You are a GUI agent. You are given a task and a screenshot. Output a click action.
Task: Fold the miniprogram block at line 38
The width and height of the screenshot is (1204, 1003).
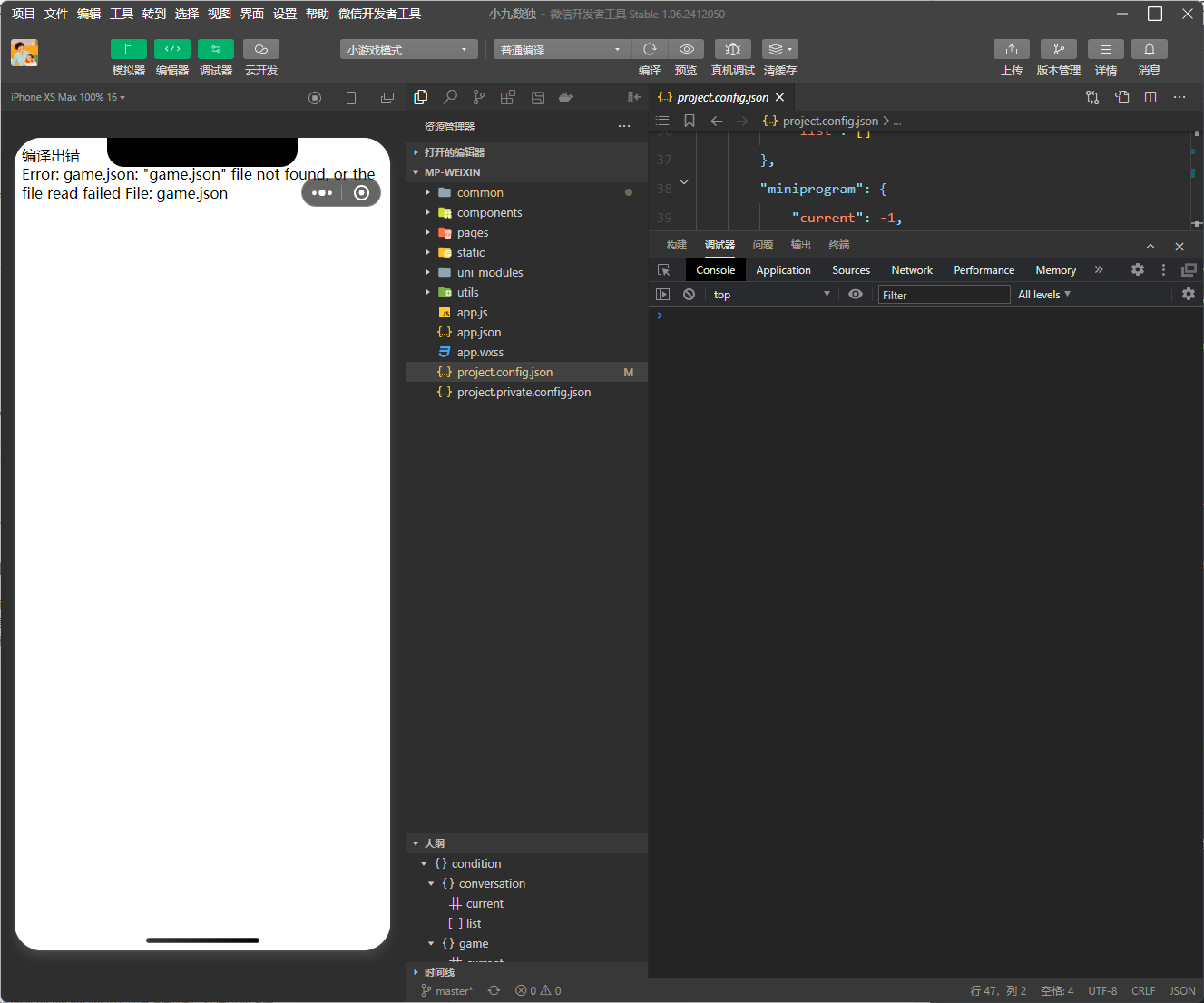click(x=684, y=182)
